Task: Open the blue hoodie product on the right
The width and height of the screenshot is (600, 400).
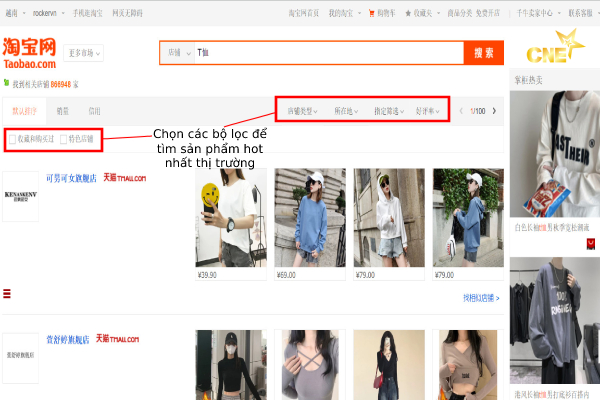Action: coord(468,217)
